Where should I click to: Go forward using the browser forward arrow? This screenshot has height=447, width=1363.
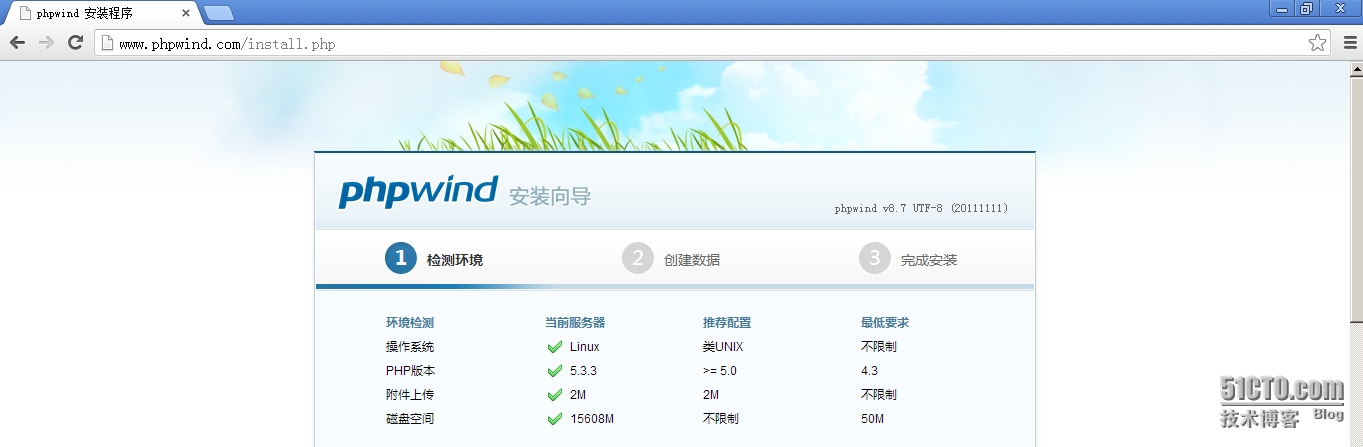tap(46, 43)
